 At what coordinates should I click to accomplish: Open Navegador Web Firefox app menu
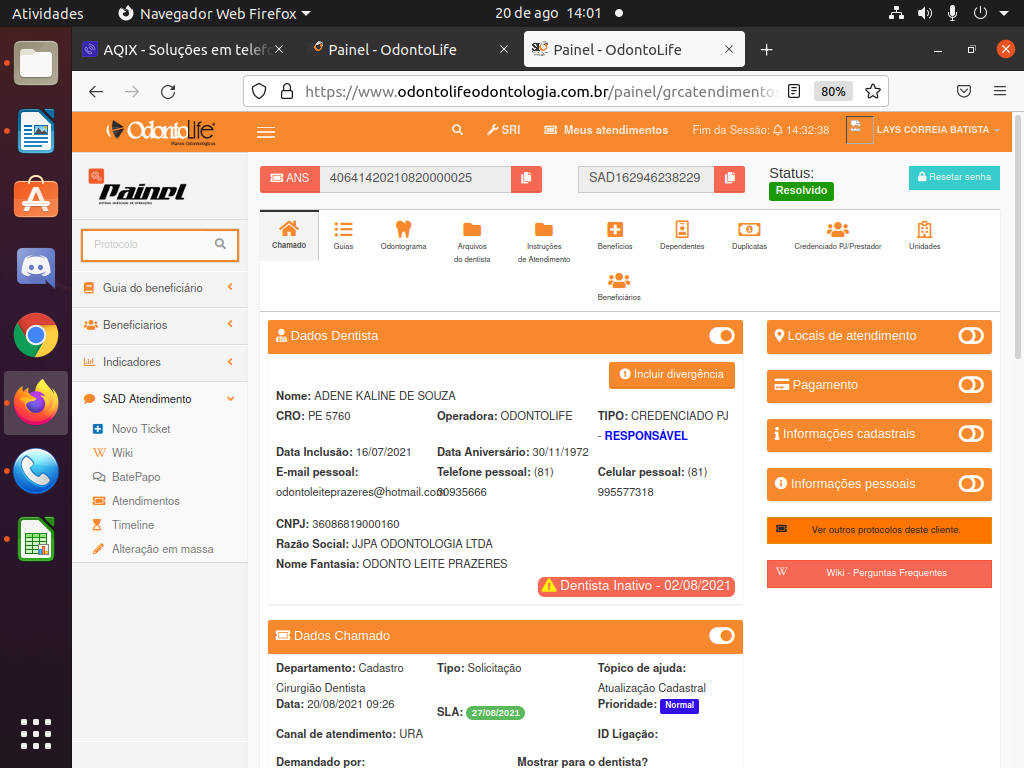click(214, 13)
